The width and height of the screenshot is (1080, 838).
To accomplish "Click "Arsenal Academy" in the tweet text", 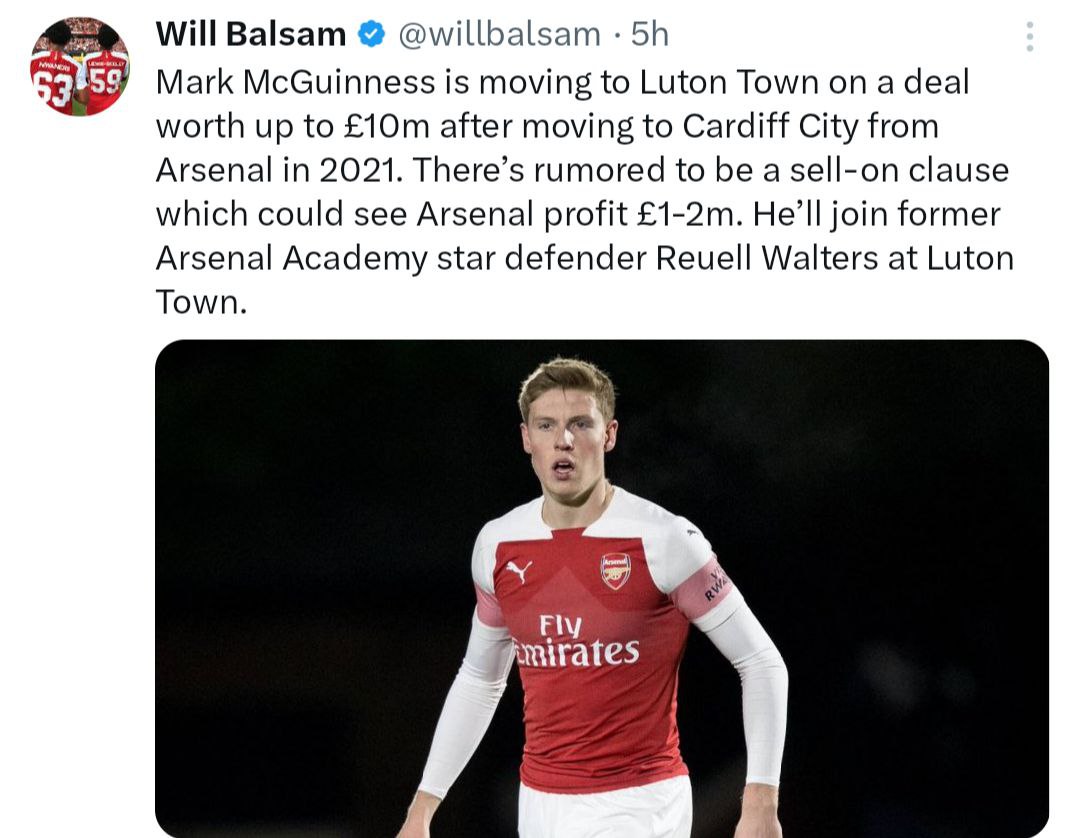I will click(x=291, y=258).
